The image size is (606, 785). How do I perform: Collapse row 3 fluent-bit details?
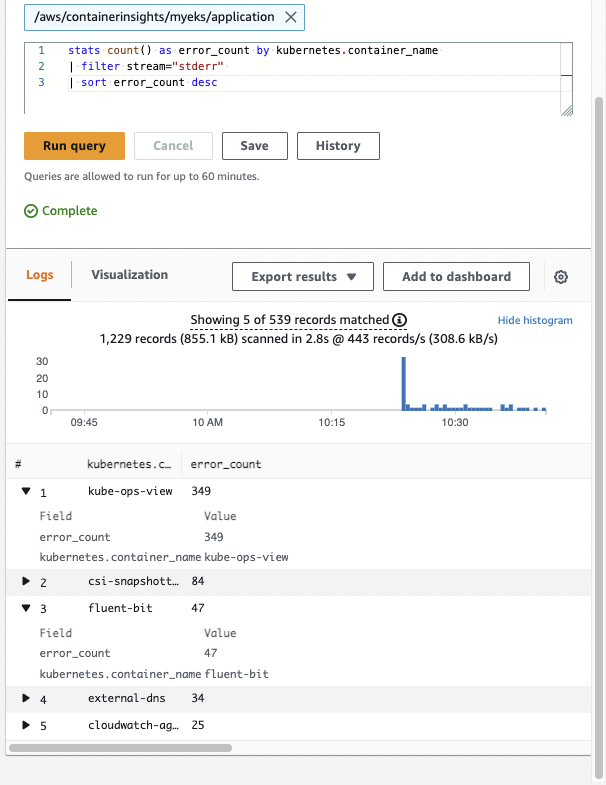[26, 608]
